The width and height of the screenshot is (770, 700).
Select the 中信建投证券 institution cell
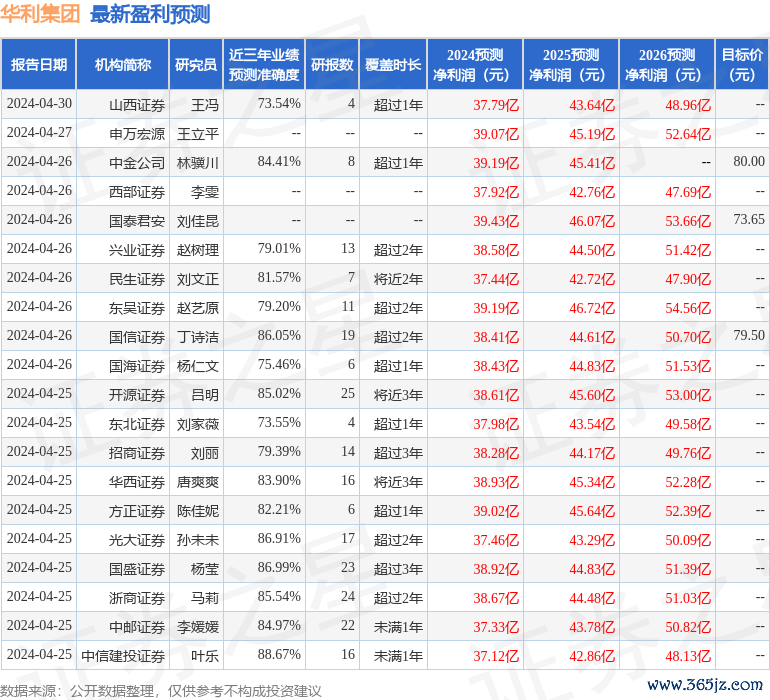point(123,656)
